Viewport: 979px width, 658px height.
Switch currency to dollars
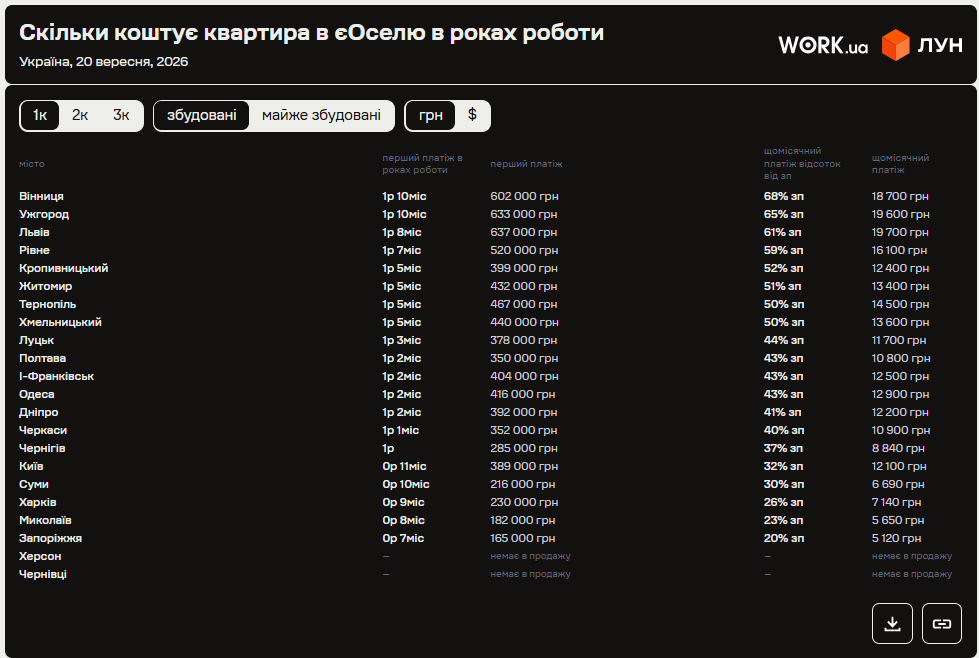click(x=472, y=115)
